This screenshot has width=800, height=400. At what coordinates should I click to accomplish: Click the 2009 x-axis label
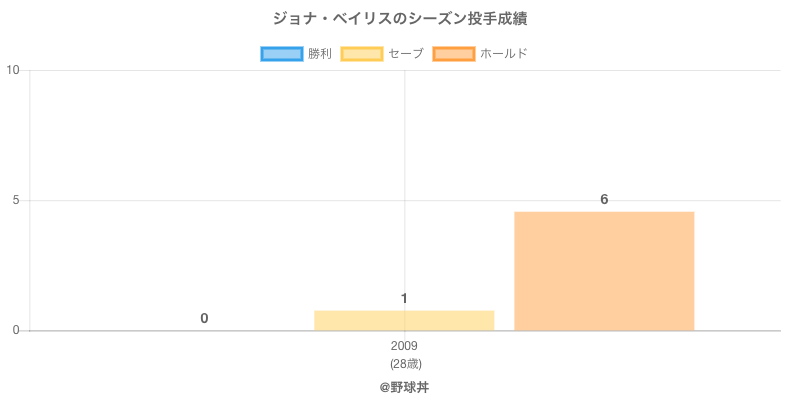click(404, 346)
